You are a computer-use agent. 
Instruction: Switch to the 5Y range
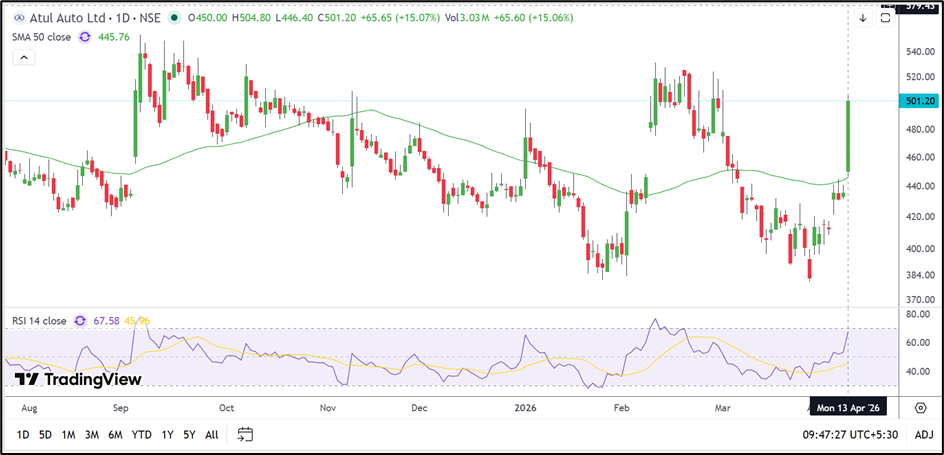tap(189, 434)
